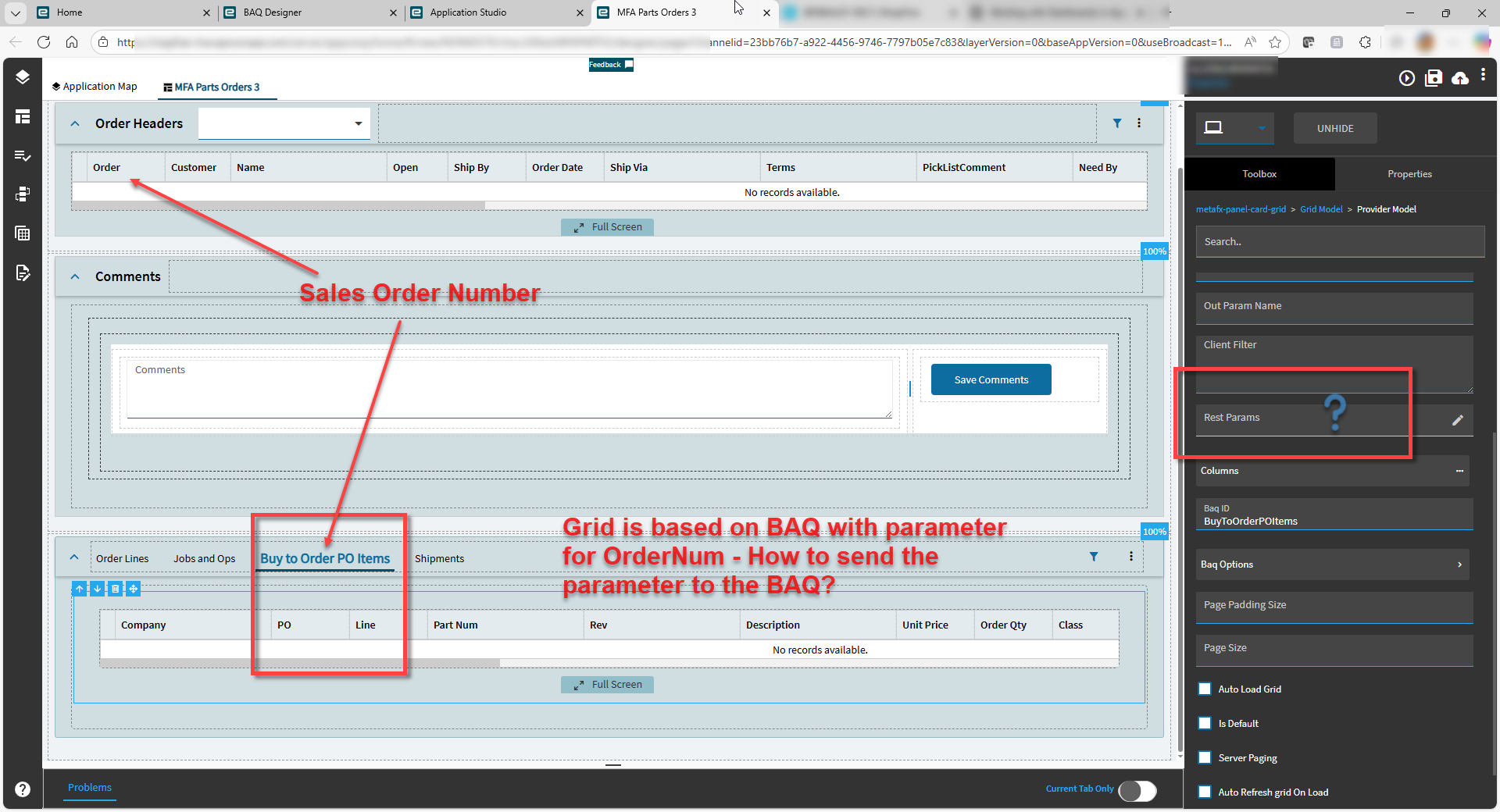
Task: Open the help question mark icon
Action: tap(23, 789)
